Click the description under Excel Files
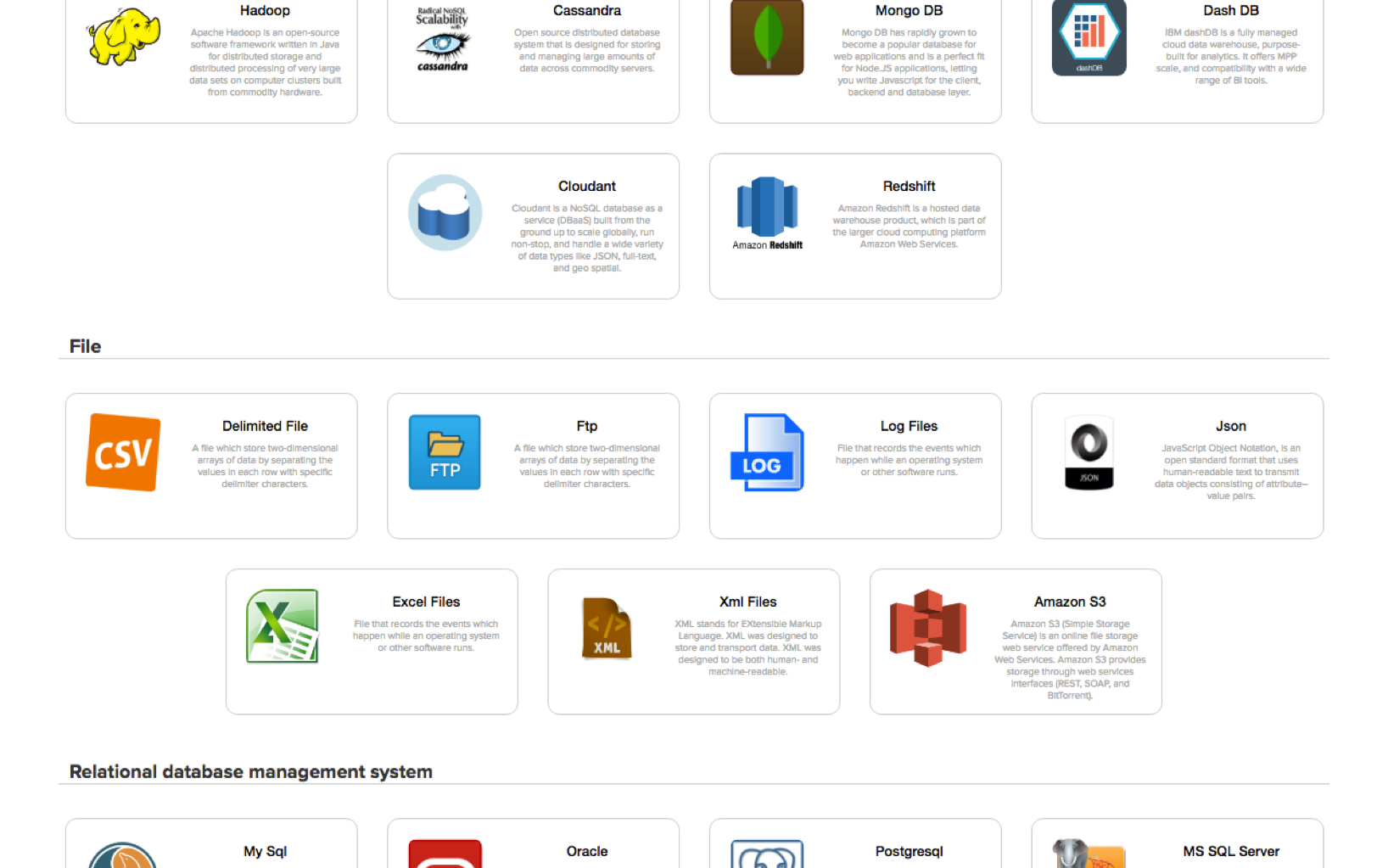Viewport: 1388px width, 868px height. (x=426, y=636)
